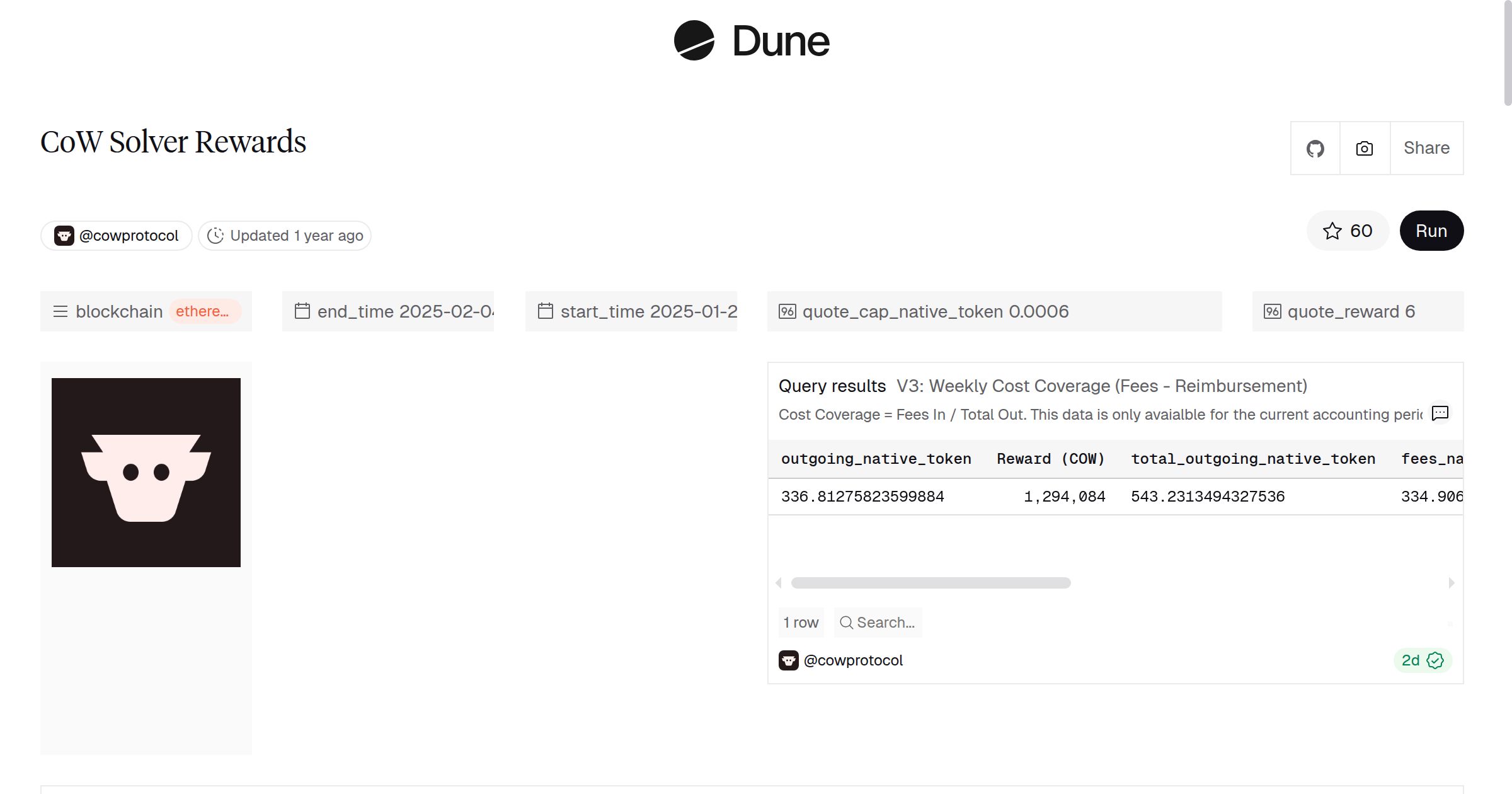
Task: Click the cowprotocol avatar under query results
Action: click(789, 660)
